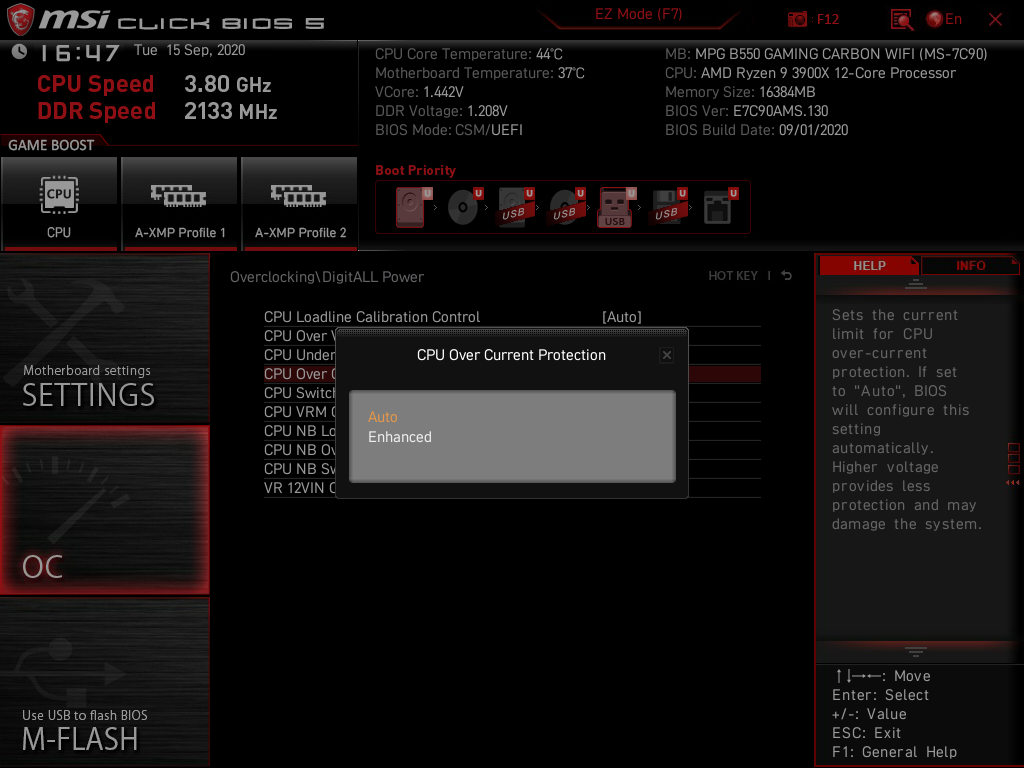
Task: Select the USB CD/DVD boot device icon
Action: 567,207
